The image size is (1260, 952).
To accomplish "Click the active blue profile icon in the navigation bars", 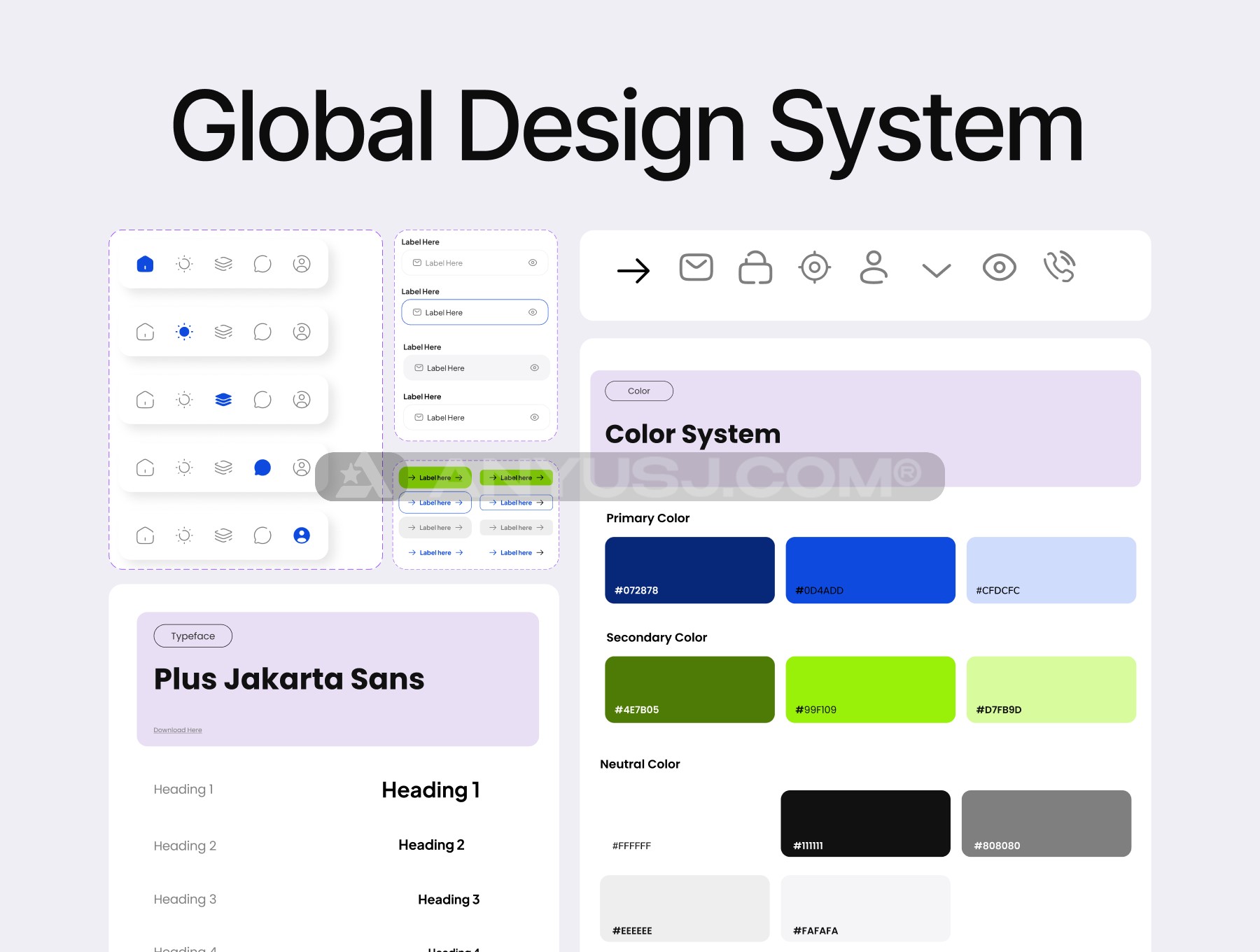I will tap(302, 535).
